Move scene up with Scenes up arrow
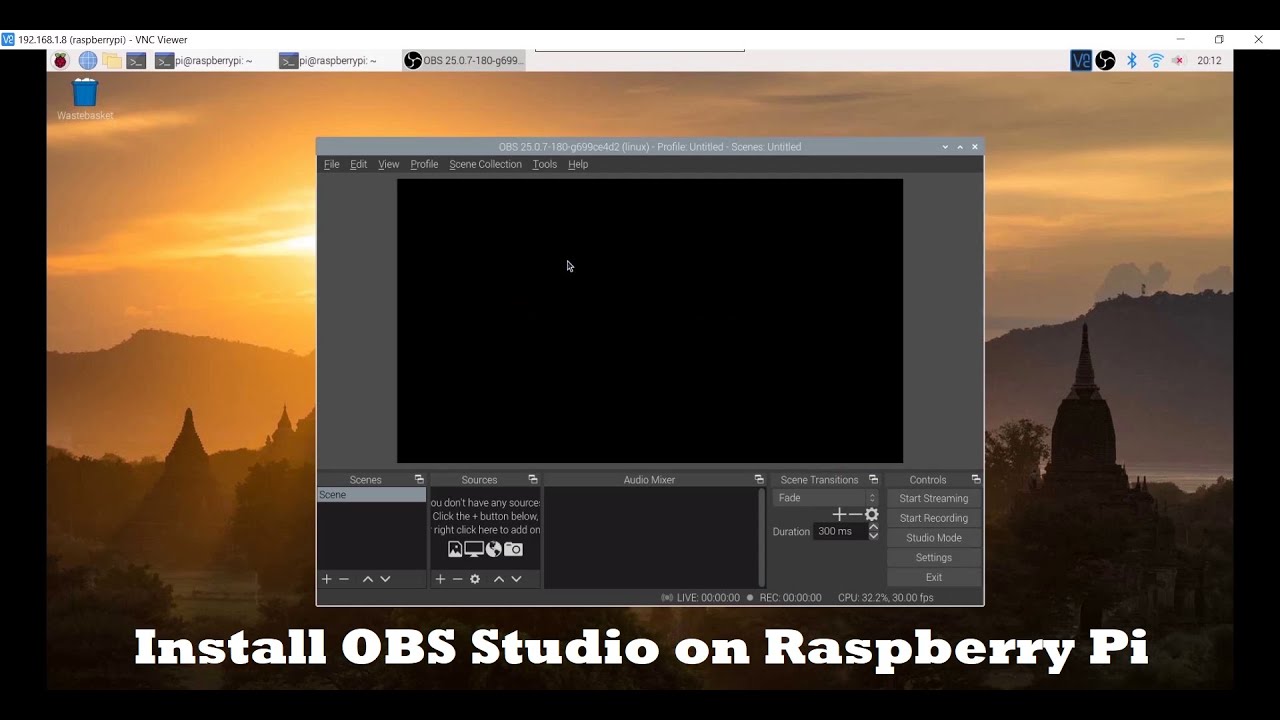The height and width of the screenshot is (720, 1280). point(368,579)
